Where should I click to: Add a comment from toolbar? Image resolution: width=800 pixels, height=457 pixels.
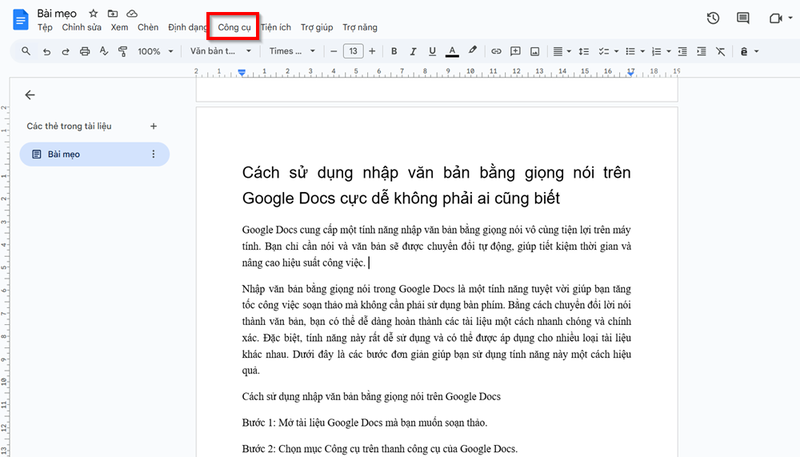pos(515,51)
